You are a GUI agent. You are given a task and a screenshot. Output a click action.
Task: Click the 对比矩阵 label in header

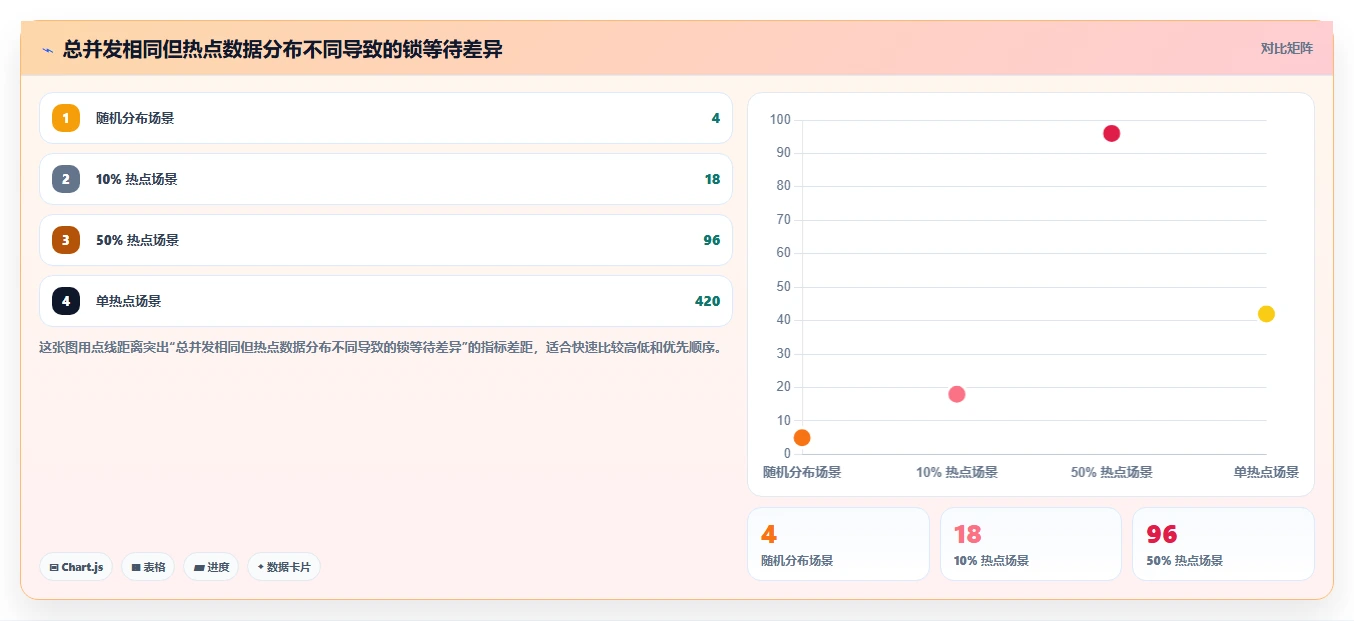(x=1287, y=48)
